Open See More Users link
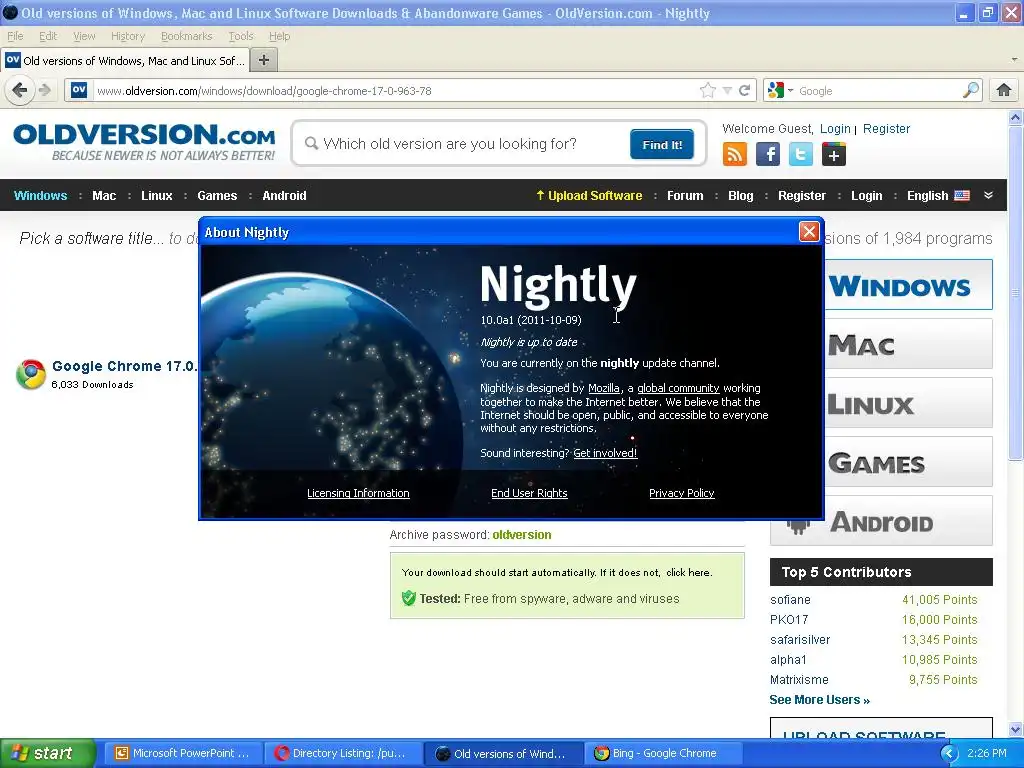This screenshot has width=1024, height=768. [x=819, y=699]
